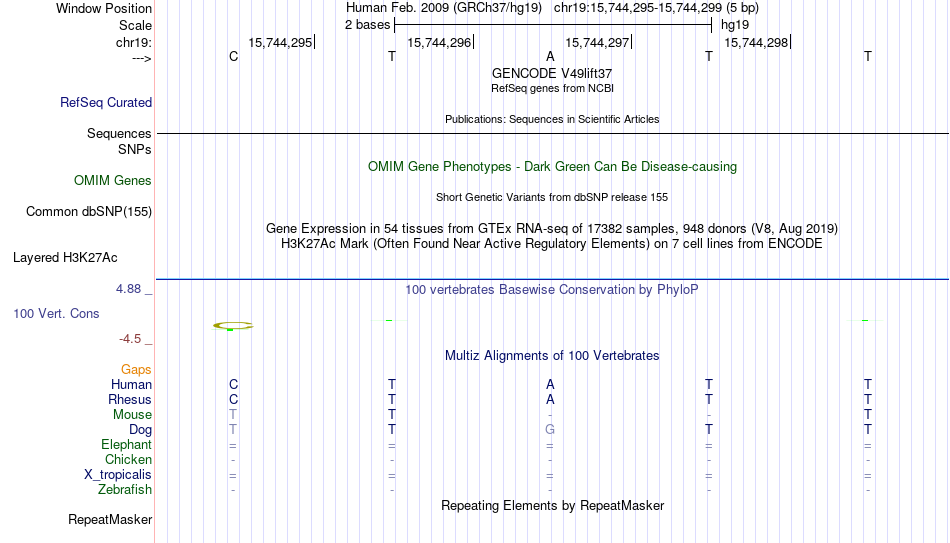Image resolution: width=950 pixels, height=543 pixels.
Task: Click the -4.5 lower PhyloP scale value
Action: 130,339
